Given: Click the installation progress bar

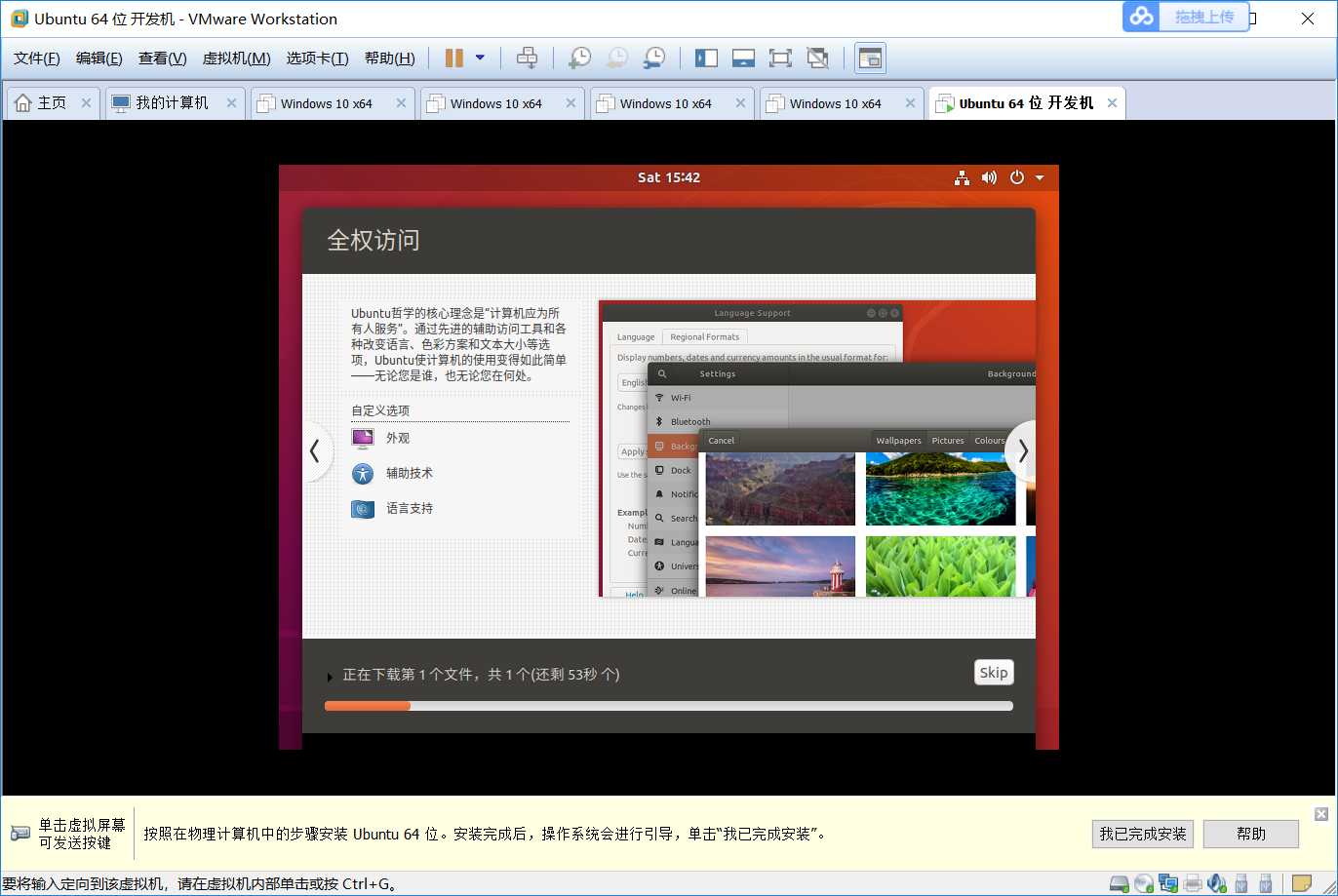Looking at the screenshot, I should pyautogui.click(x=669, y=706).
